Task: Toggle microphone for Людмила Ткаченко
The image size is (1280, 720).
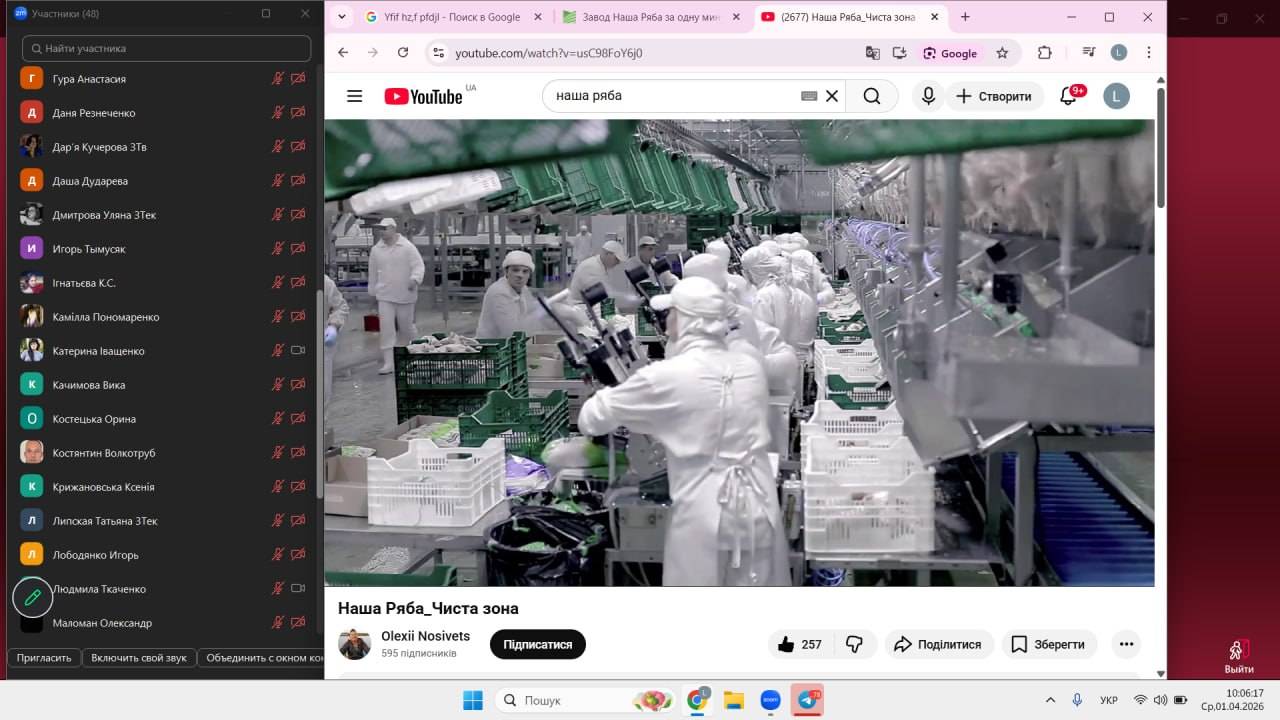Action: coord(278,589)
